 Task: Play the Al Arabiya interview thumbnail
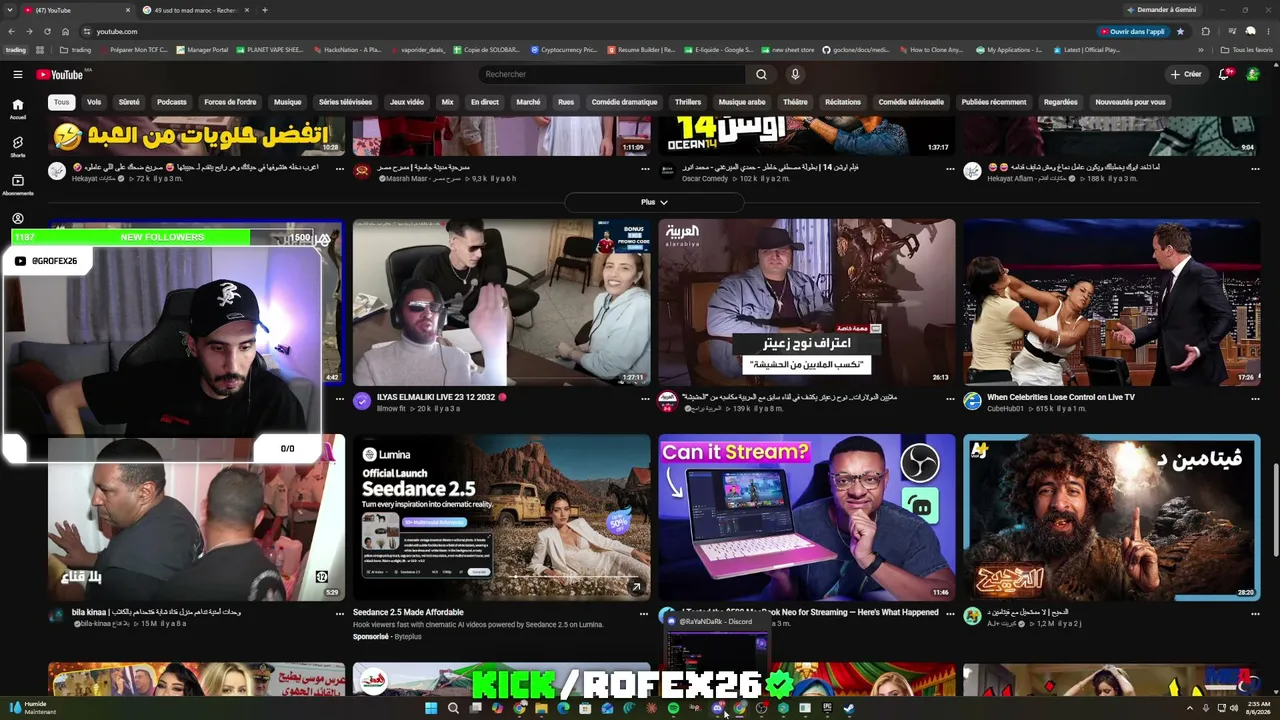[x=807, y=302]
